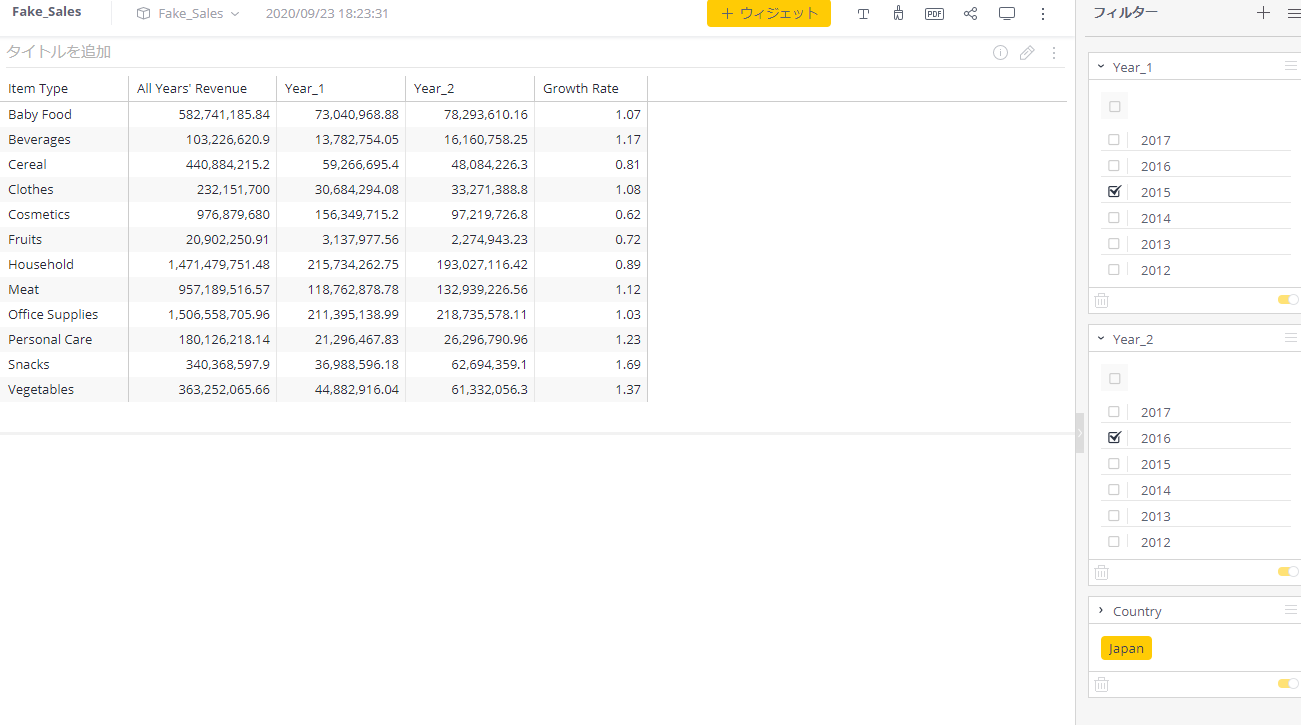Add a new filter with plus icon
Screen dimensions: 1301x725
(1263, 13)
